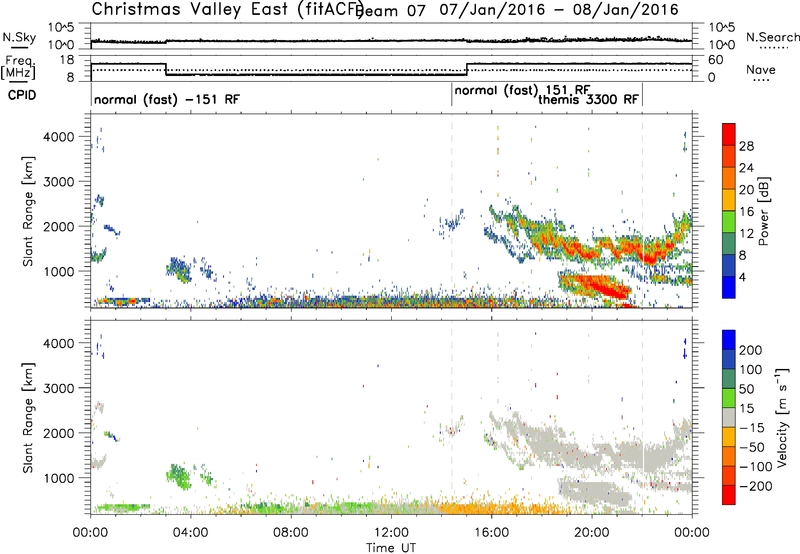Click the 'Time UT' axis title
The height and width of the screenshot is (554, 800).
[x=391, y=548]
